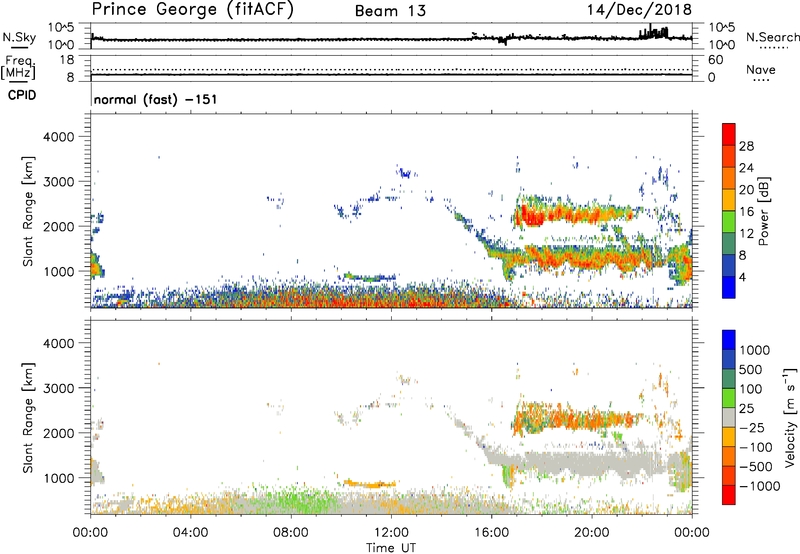Screen dimensions: 800x554
Task: Click the noise spike cluster in N.Sky trace
Action: tap(654, 32)
